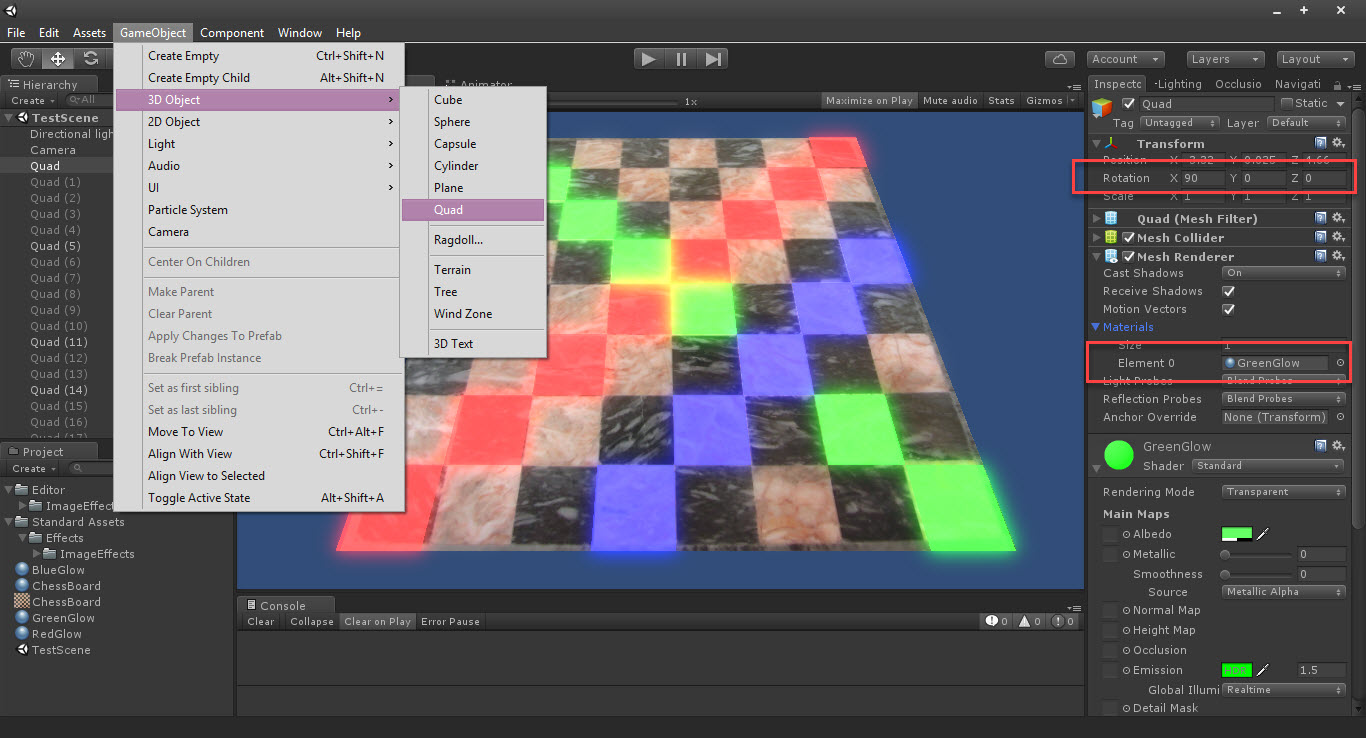1366x738 pixels.
Task: Open the Layers dropdown
Action: tap(1225, 59)
